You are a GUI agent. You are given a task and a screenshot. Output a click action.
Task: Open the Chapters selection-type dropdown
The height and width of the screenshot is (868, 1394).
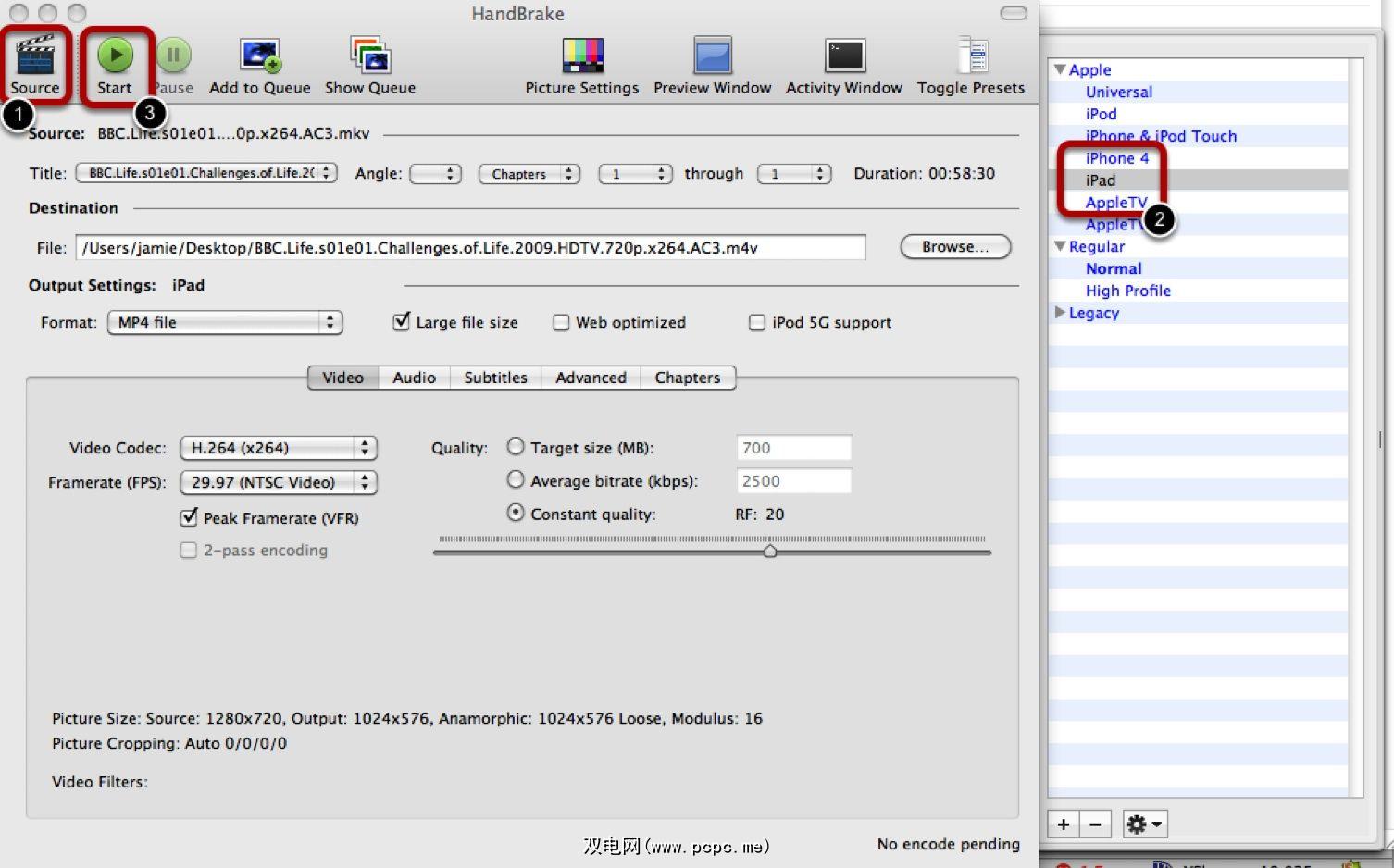[529, 173]
